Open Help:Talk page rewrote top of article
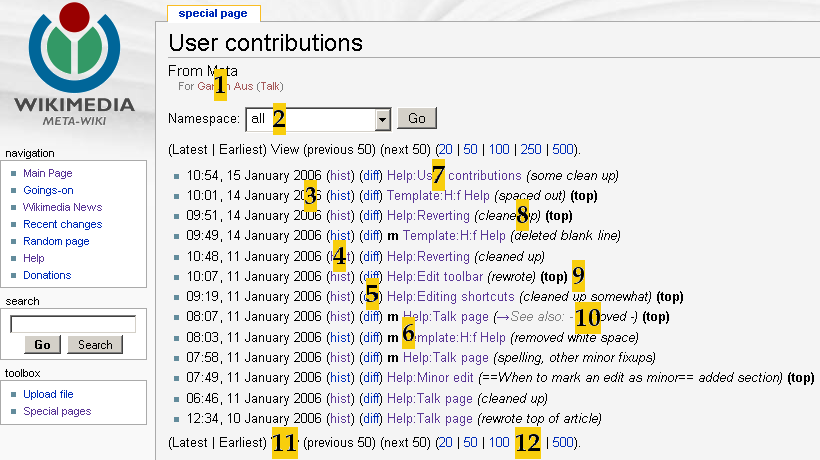Image resolution: width=820 pixels, height=460 pixels. (430, 419)
